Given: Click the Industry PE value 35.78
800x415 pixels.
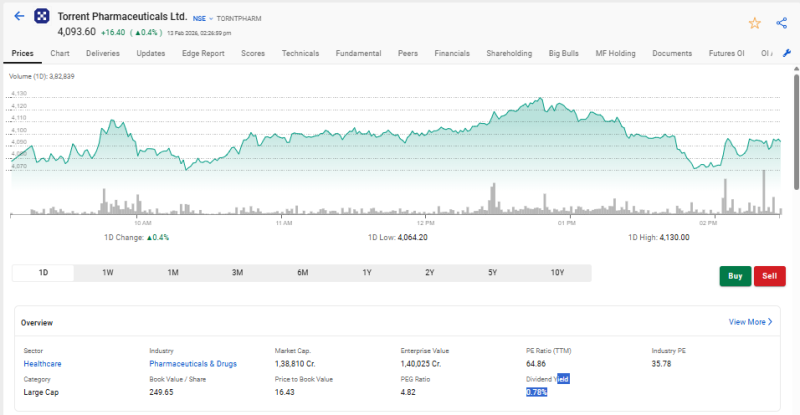Looking at the screenshot, I should pyautogui.click(x=661, y=364).
